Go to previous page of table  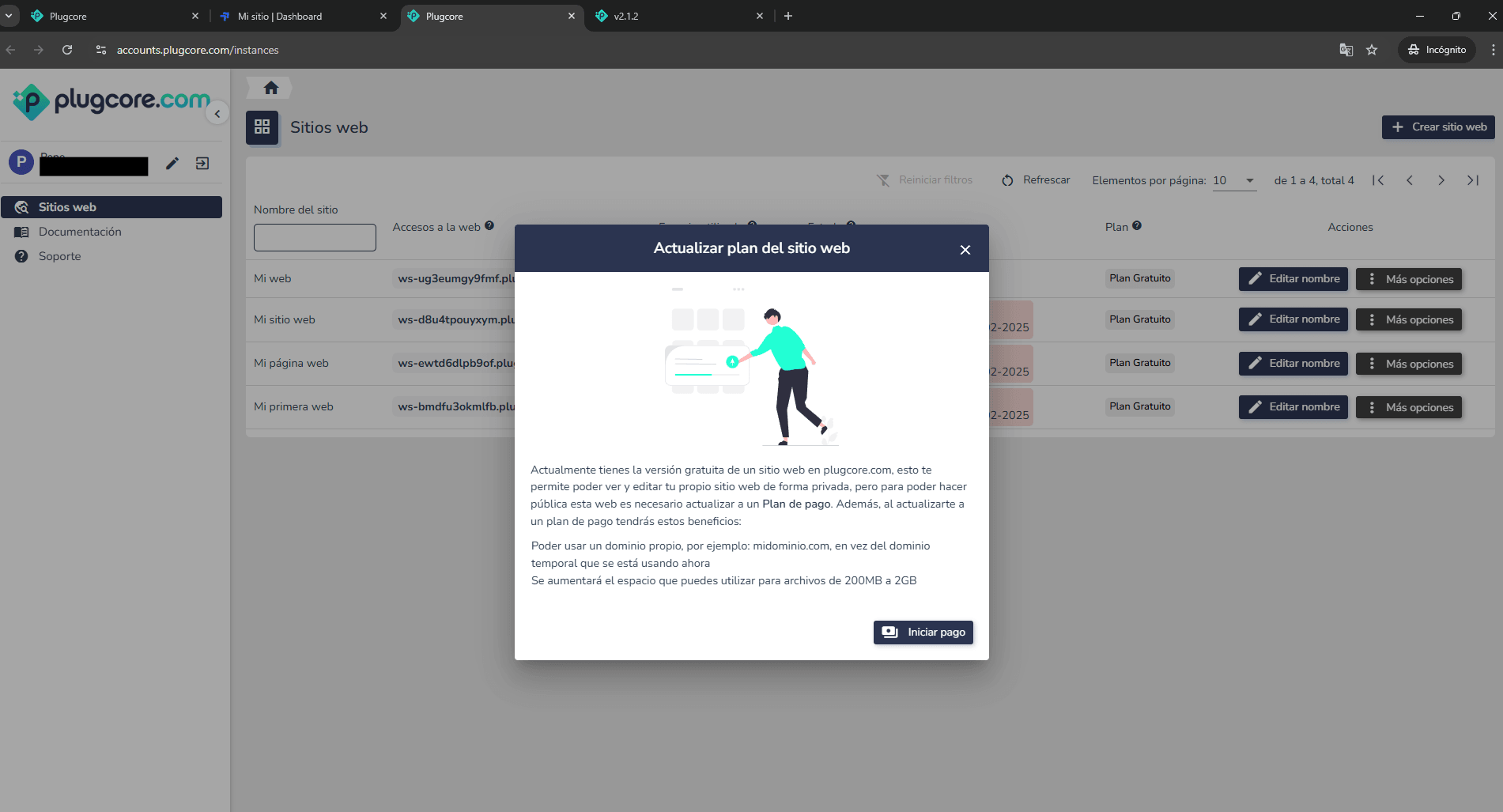point(1410,180)
